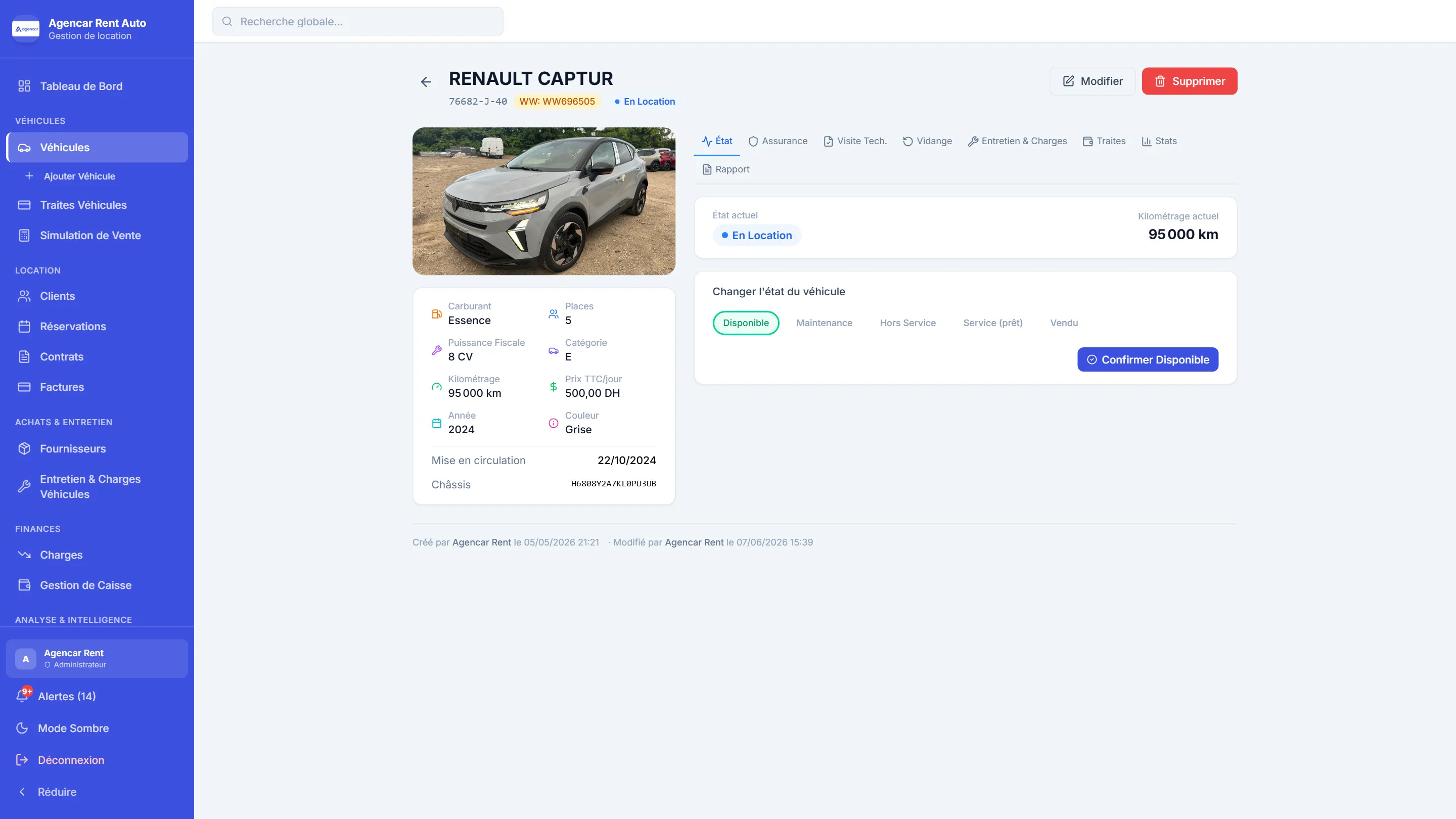Click the user avatar letter A

pos(25,659)
